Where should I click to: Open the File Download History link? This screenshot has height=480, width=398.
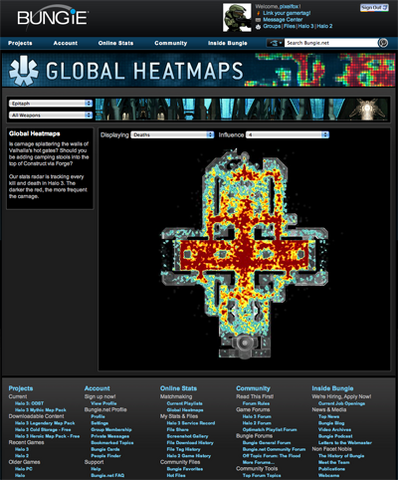pyautogui.click(x=190, y=443)
